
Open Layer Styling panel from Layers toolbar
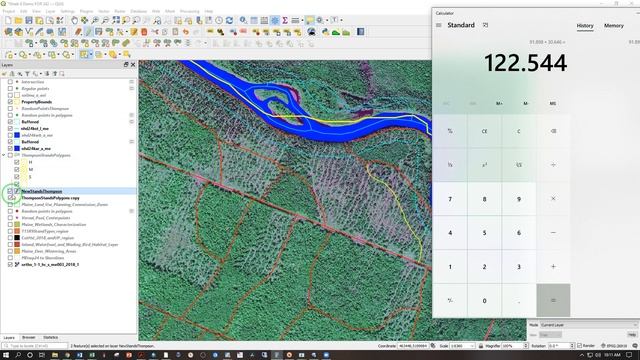click(4, 74)
